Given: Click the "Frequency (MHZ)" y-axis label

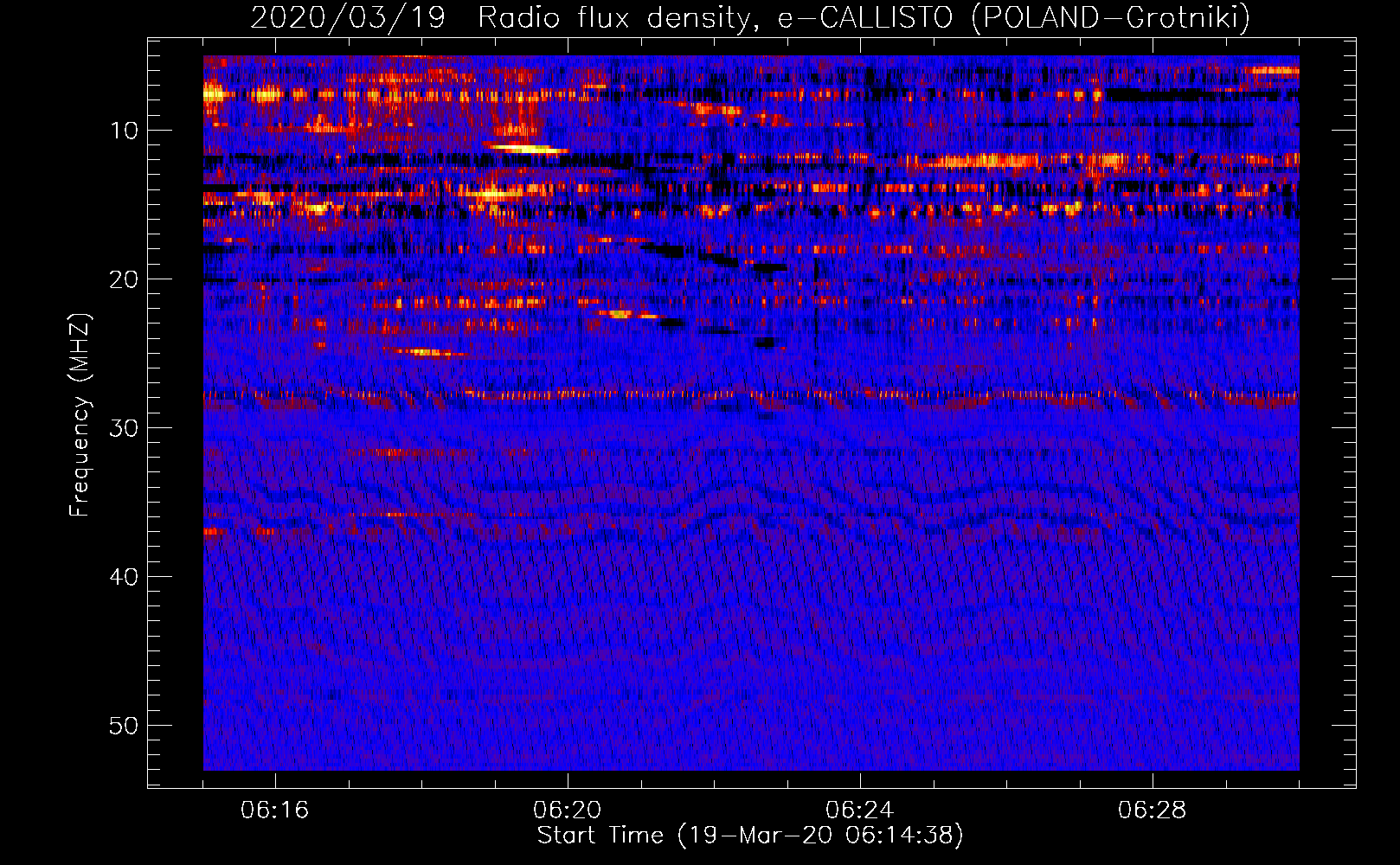Looking at the screenshot, I should point(80,415).
